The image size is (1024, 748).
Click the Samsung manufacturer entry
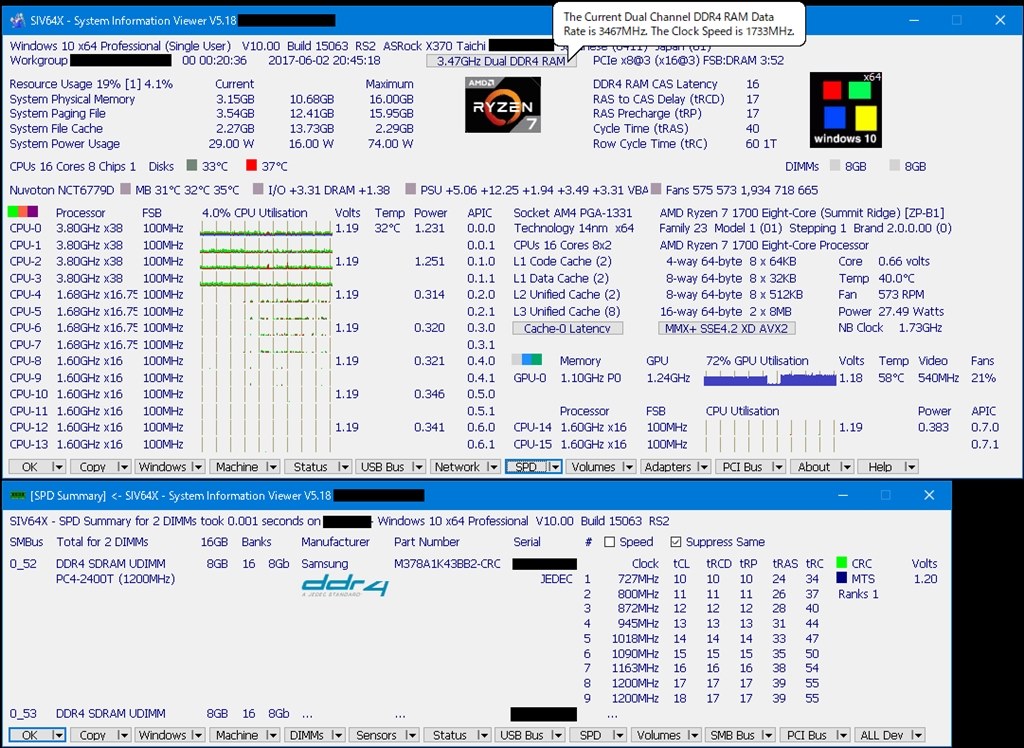pos(325,563)
